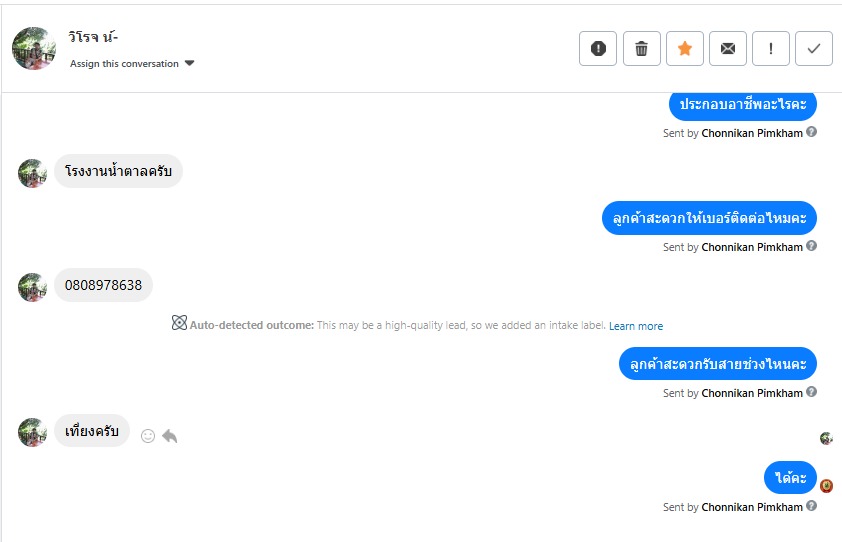
Task: Click the โรงงานน้ำตาลครับ message bubble
Action: point(118,171)
